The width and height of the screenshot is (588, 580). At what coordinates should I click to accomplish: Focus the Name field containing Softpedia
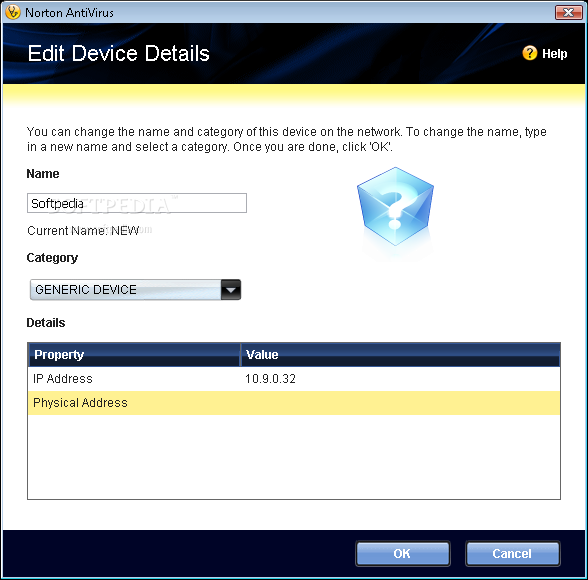click(x=137, y=203)
